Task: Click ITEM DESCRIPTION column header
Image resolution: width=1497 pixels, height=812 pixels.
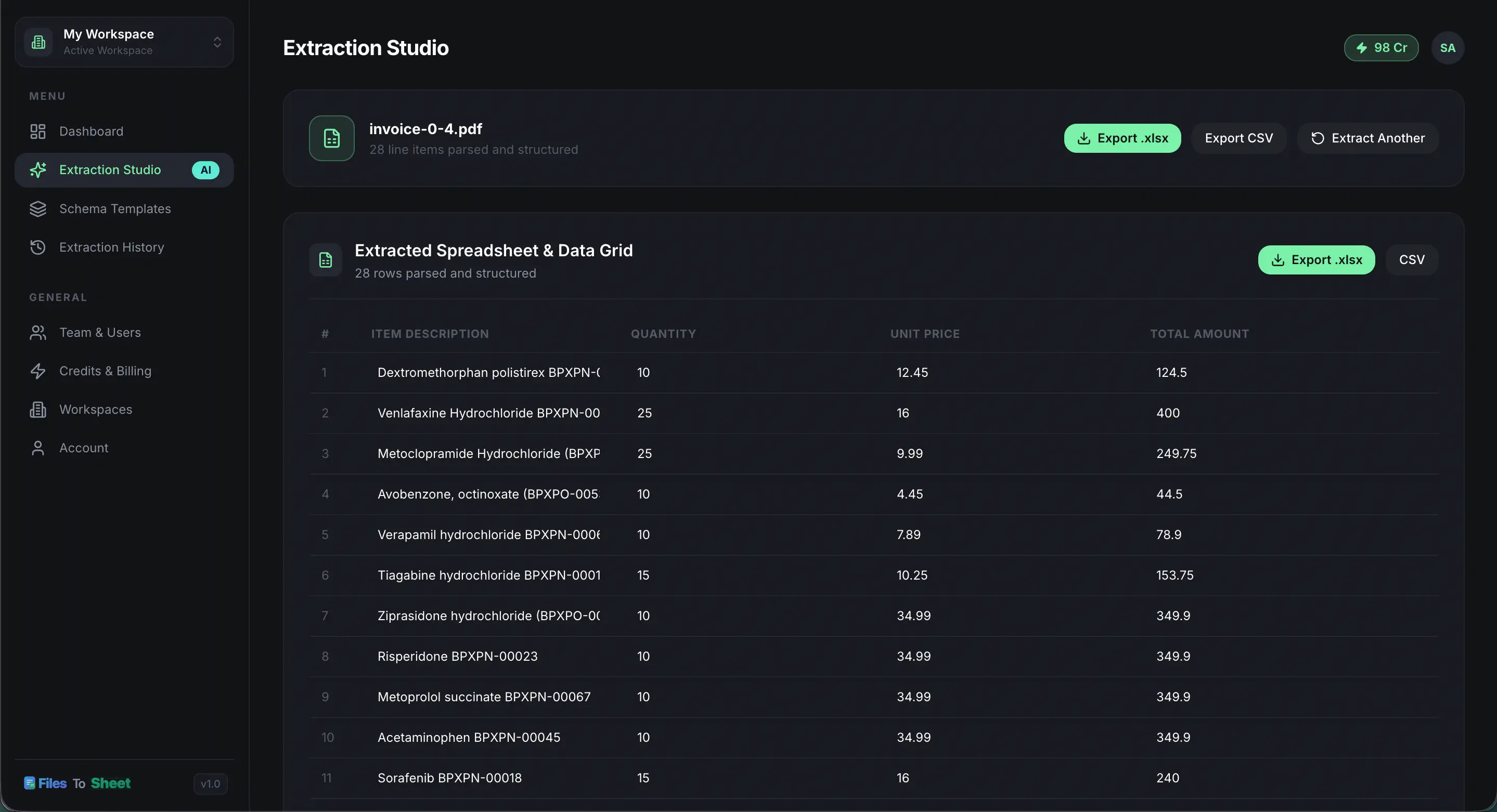Action: pos(430,334)
